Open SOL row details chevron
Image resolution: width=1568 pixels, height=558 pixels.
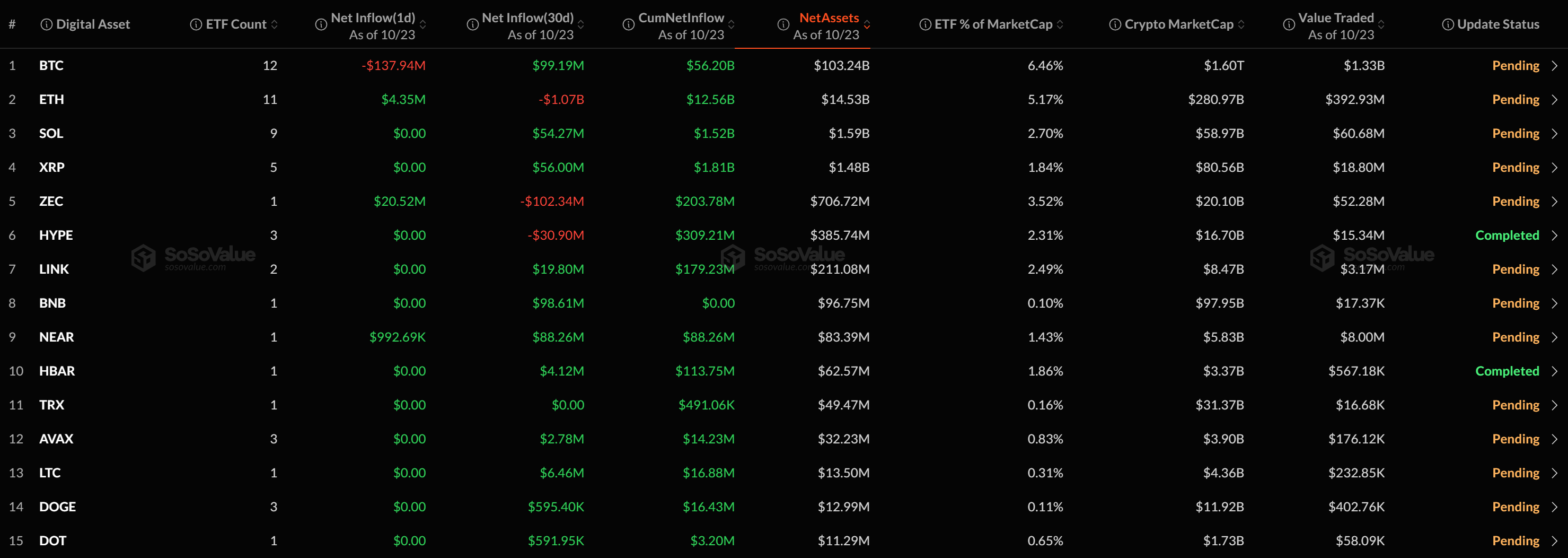[1554, 134]
